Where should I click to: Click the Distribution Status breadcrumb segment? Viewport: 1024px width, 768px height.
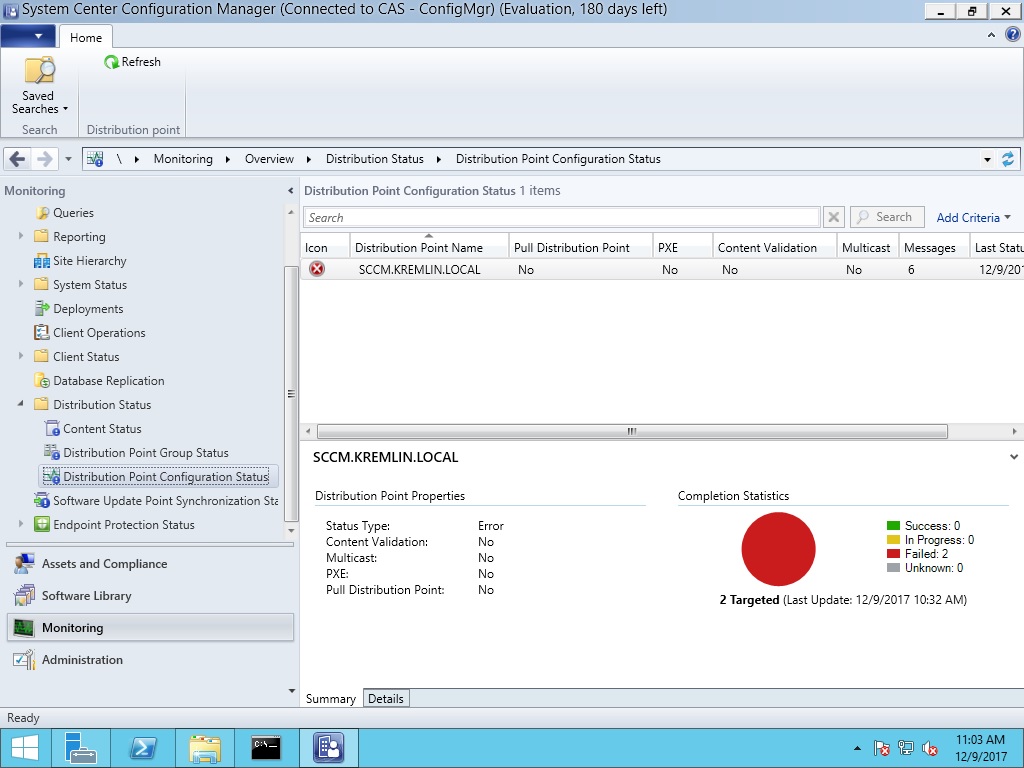375,159
